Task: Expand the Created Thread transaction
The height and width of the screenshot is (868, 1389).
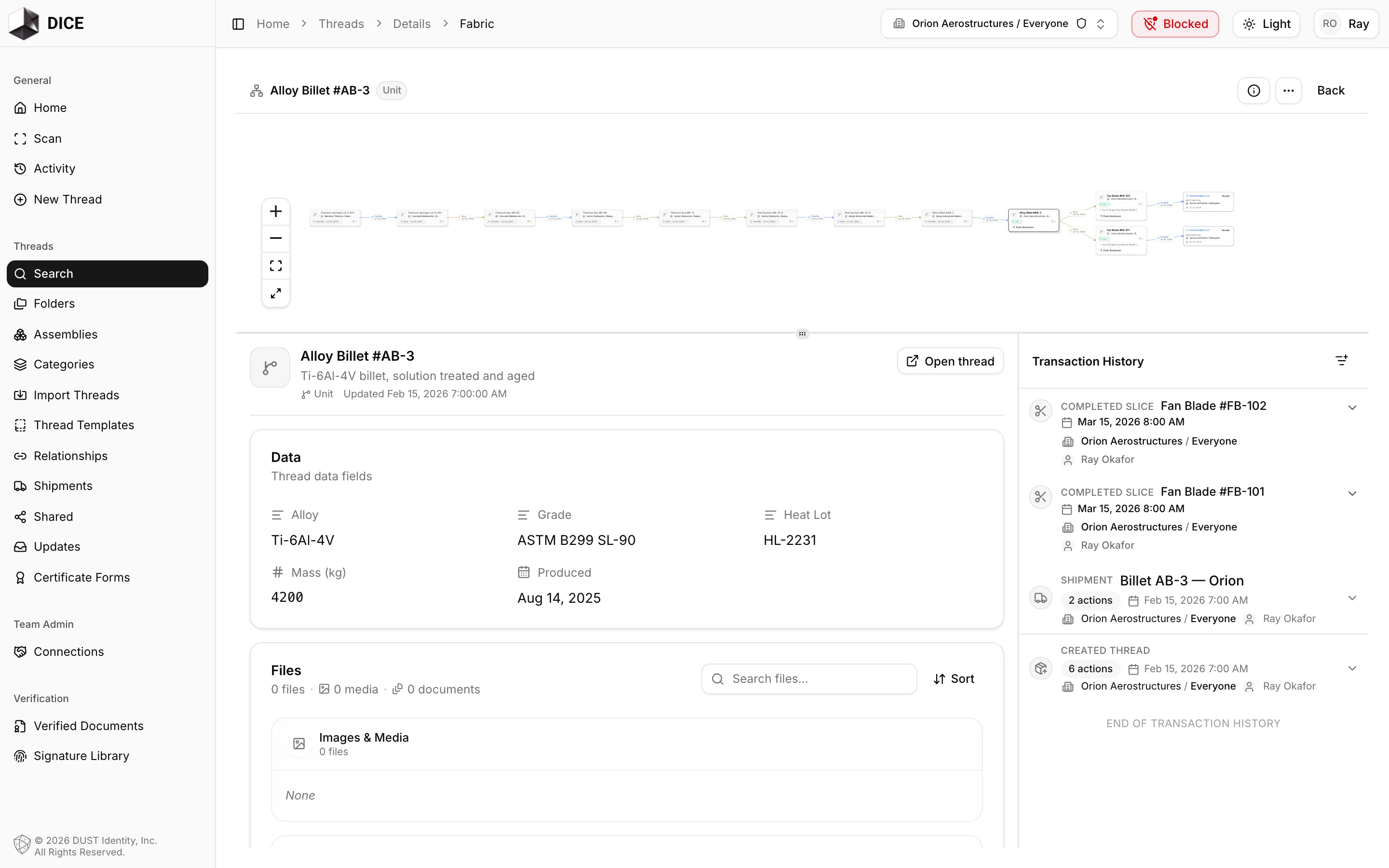Action: click(x=1352, y=668)
